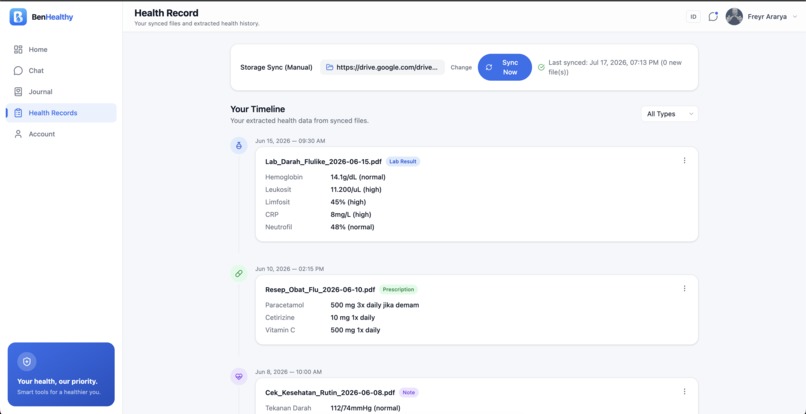The height and width of the screenshot is (414, 806).
Task: Click the Sync Now button
Action: [x=505, y=67]
